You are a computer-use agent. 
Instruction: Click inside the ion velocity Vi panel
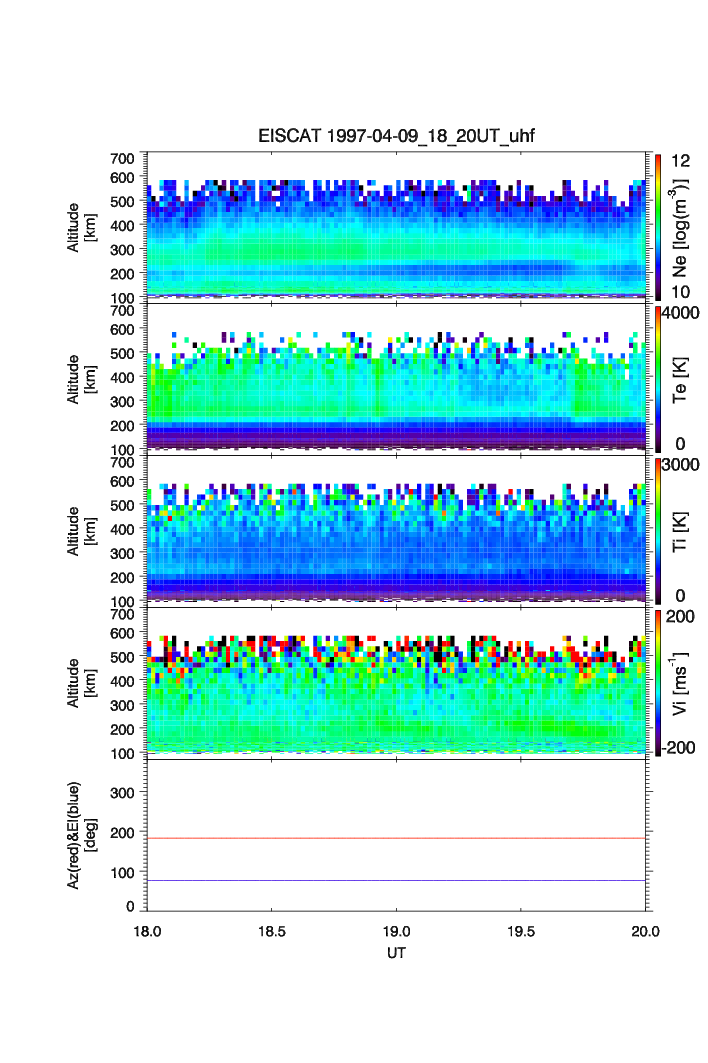point(396,681)
